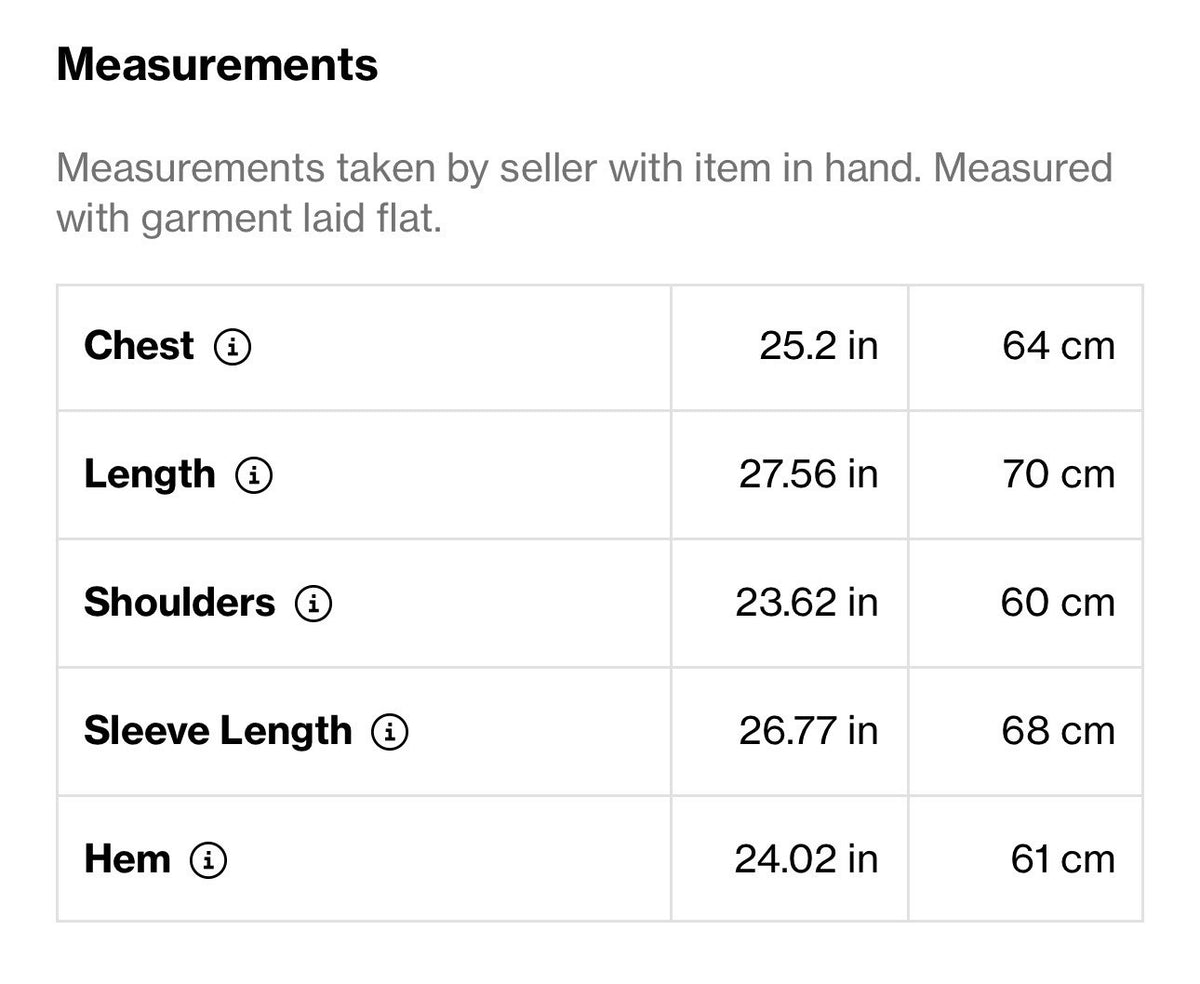Click the Hem row label

[127, 859]
